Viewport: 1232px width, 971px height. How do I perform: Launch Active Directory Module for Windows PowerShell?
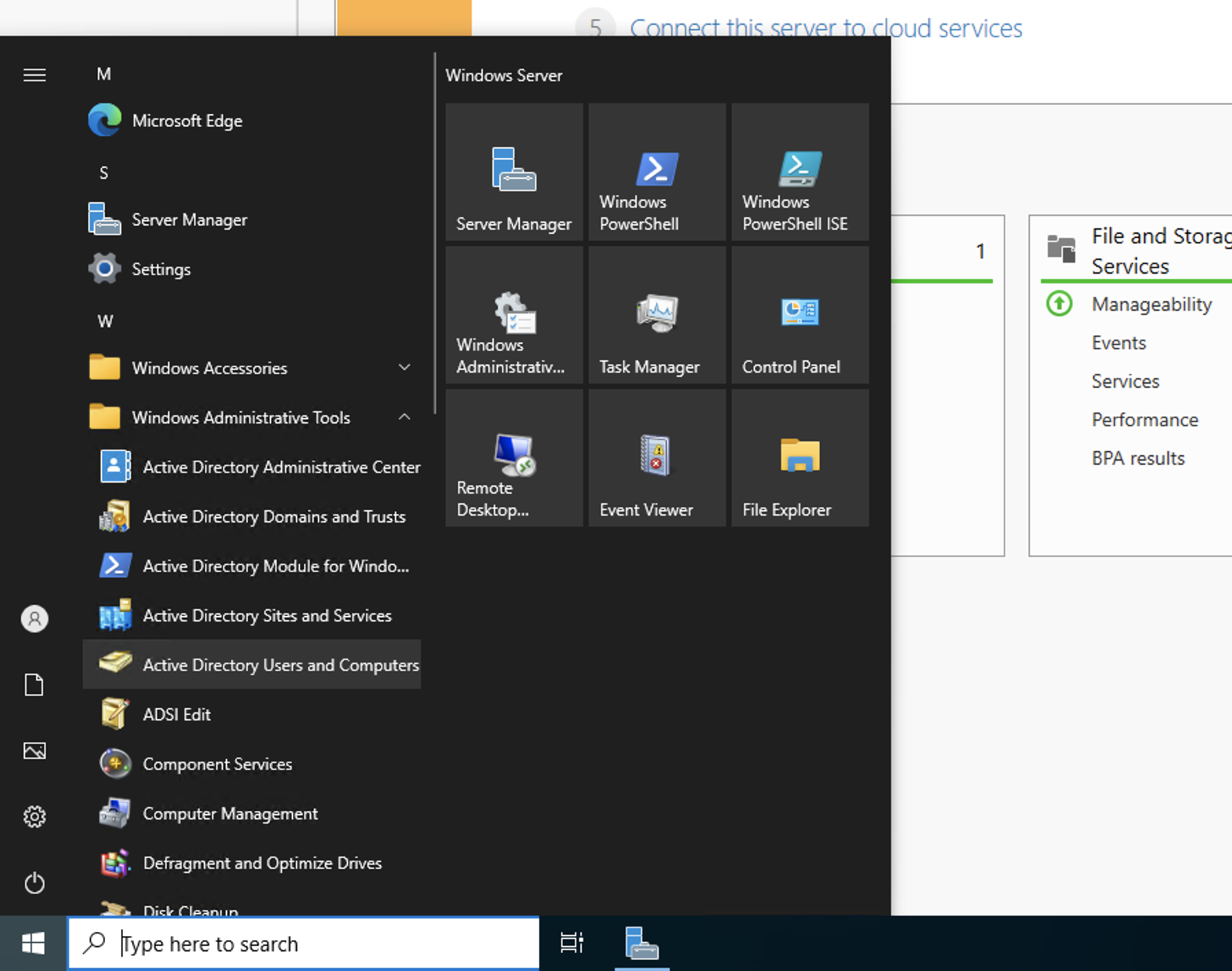[252, 567]
